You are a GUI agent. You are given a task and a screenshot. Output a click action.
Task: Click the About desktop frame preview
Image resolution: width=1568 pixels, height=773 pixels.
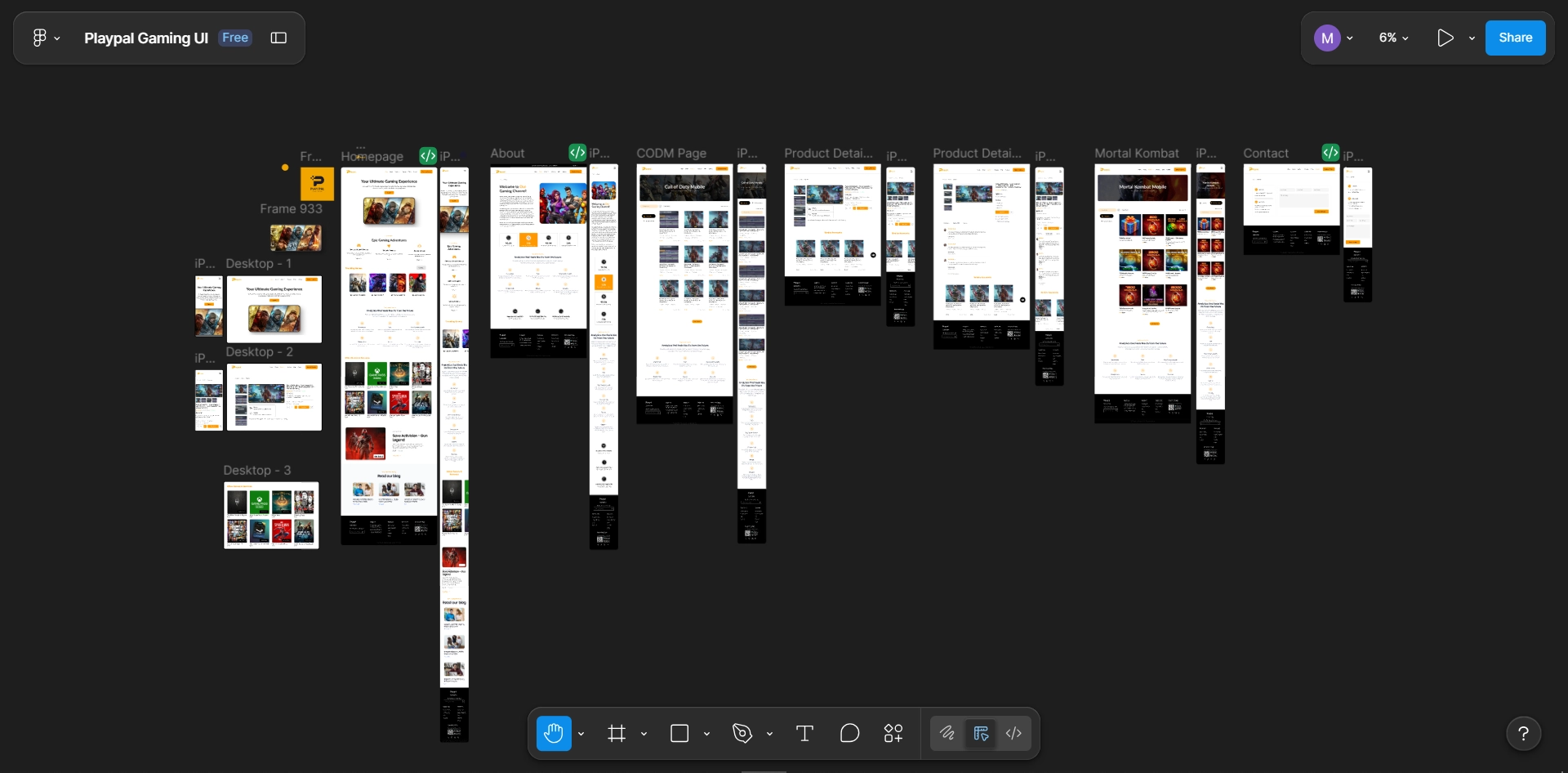[x=538, y=261]
